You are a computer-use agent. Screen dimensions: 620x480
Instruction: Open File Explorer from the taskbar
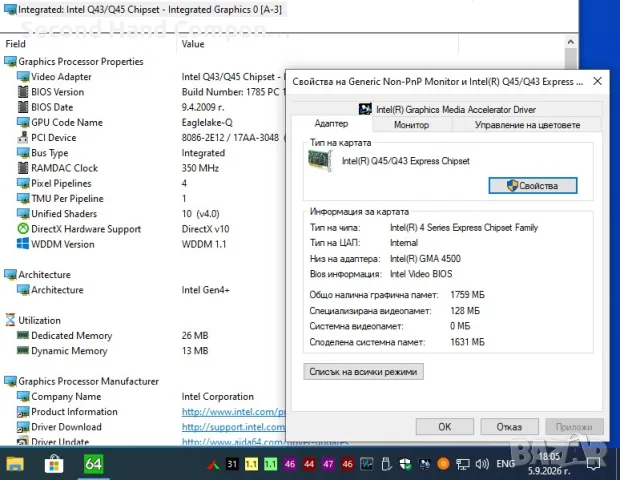15,464
